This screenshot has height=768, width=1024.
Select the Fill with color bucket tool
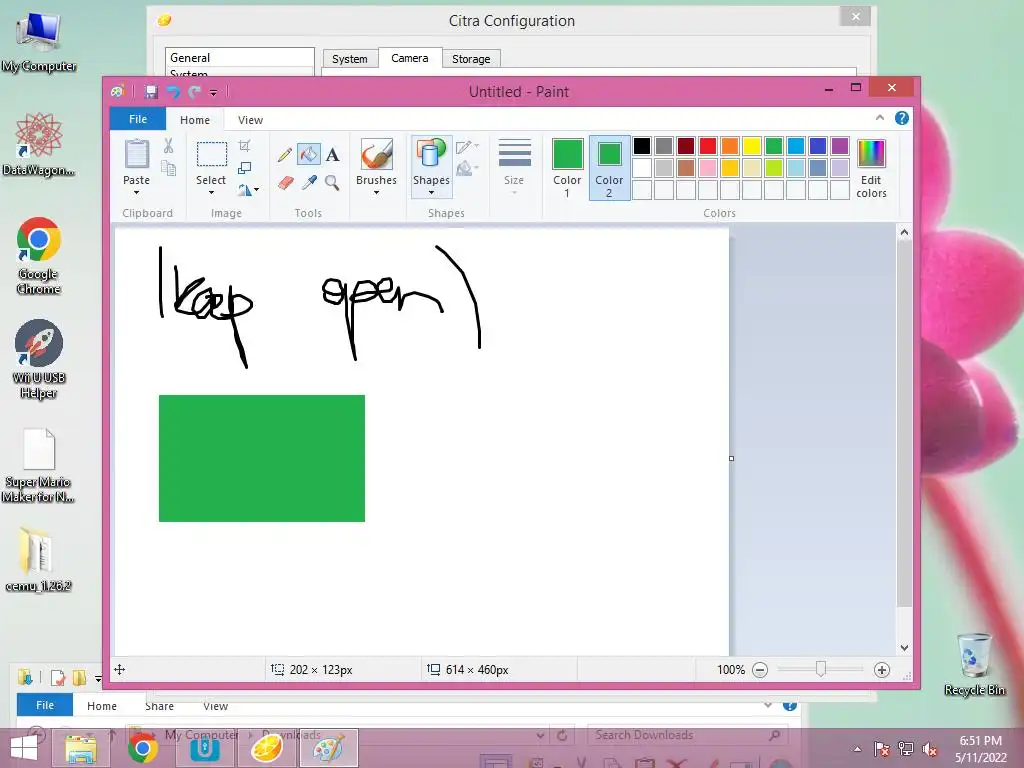tap(308, 155)
